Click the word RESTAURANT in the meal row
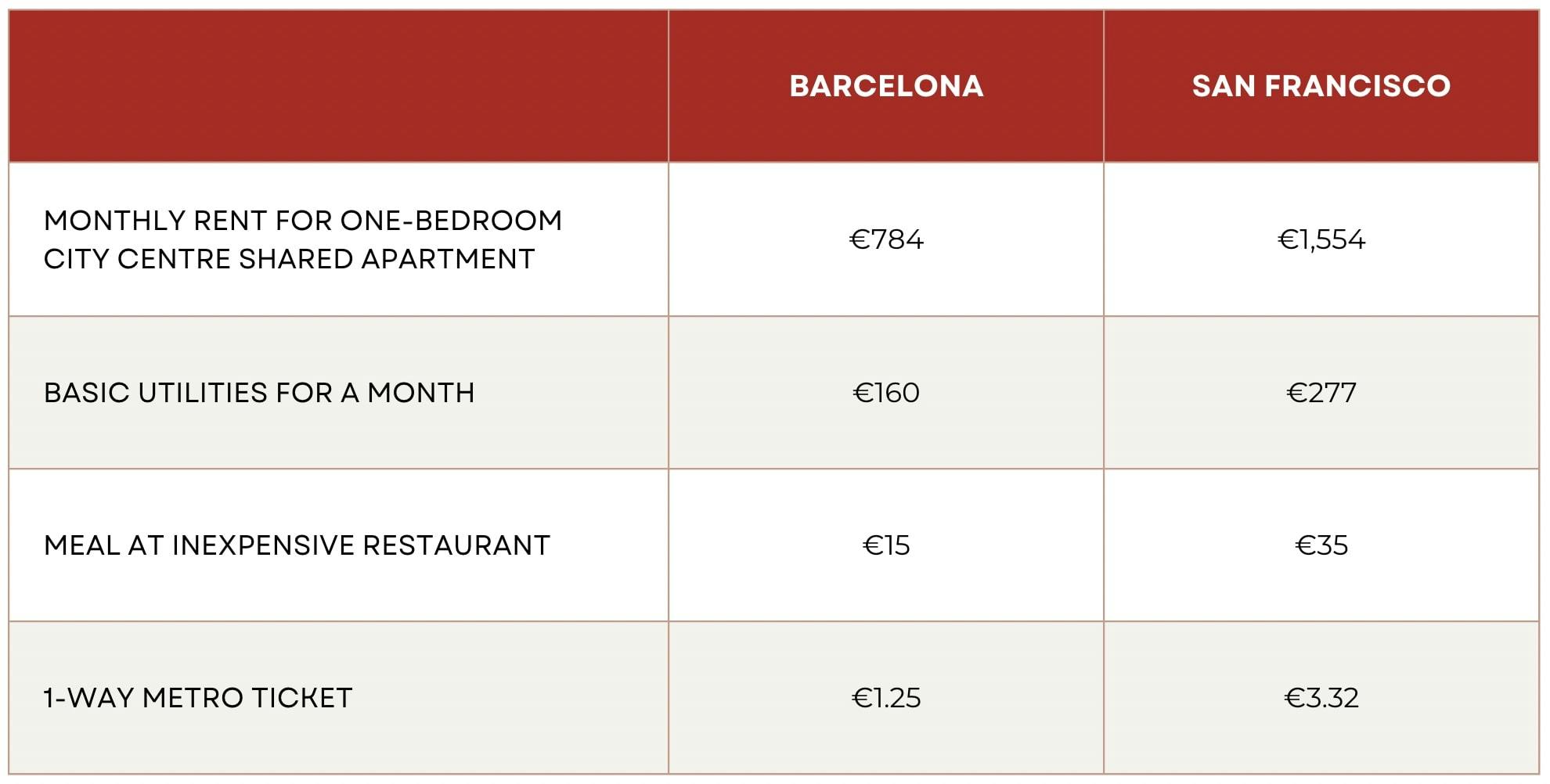1550x784 pixels. click(456, 545)
